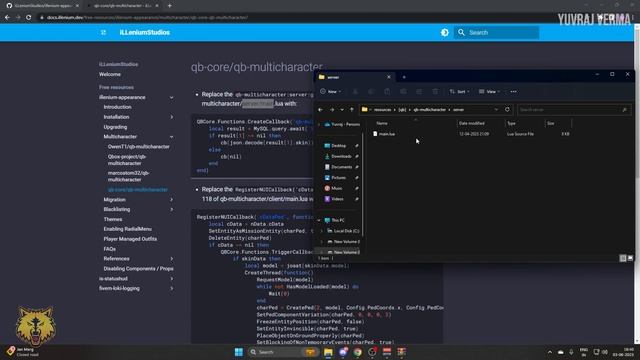The image size is (640, 360).
Task: Open the See more (three dots) menu
Action: (513, 91)
